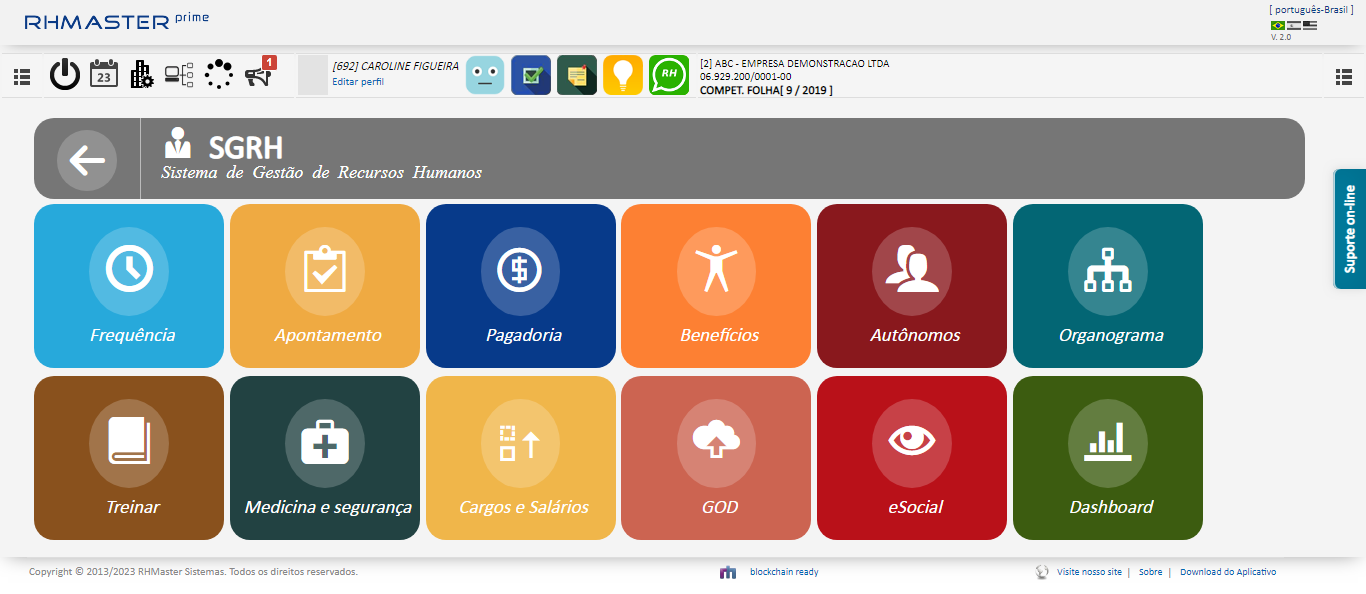Screen dimensions: 1366x594
Task: Open the sticky notes icon
Action: [x=577, y=75]
